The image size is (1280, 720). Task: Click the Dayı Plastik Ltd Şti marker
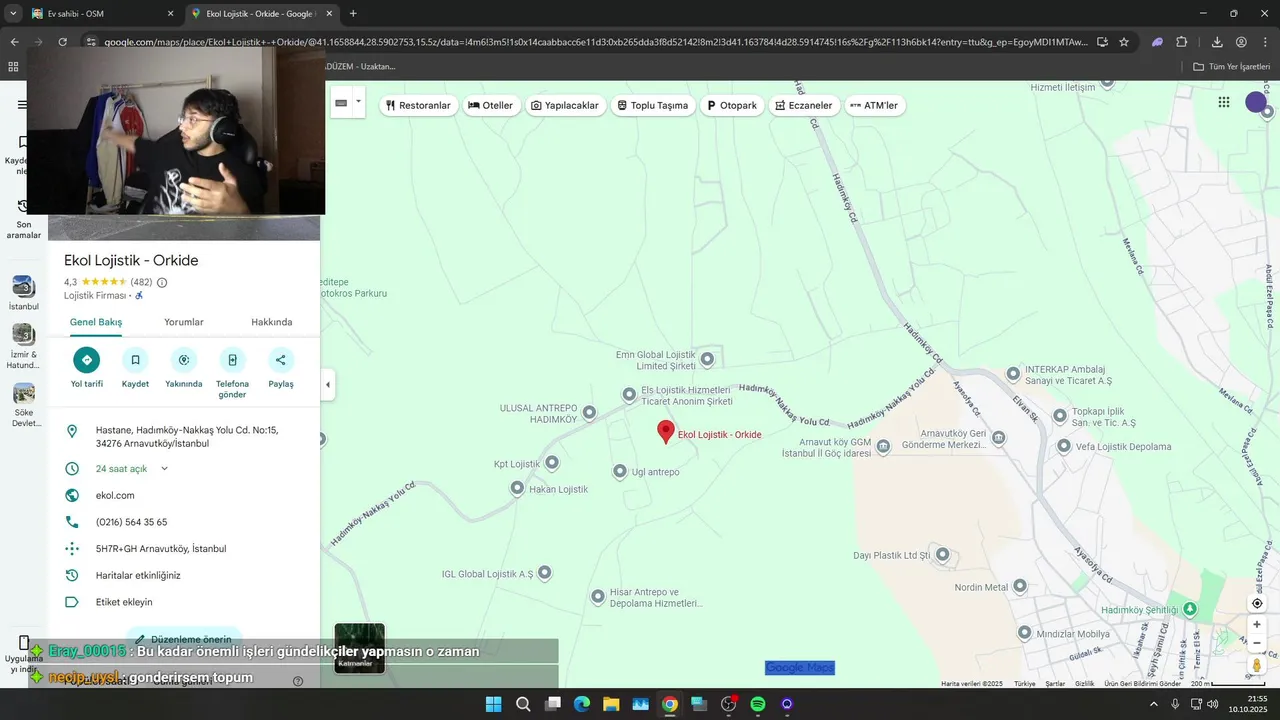click(942, 555)
